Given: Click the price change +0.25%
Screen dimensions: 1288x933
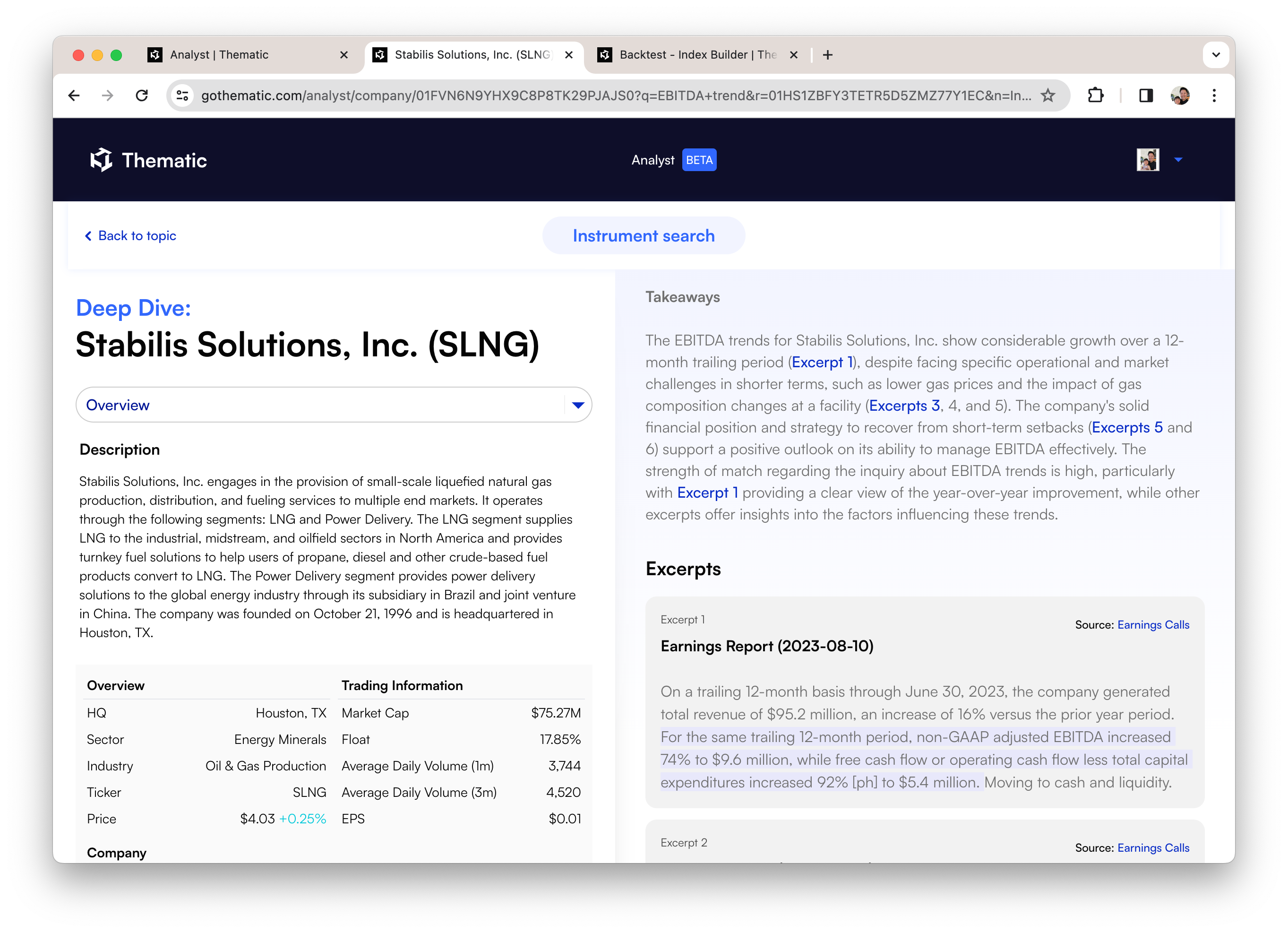Looking at the screenshot, I should (302, 819).
